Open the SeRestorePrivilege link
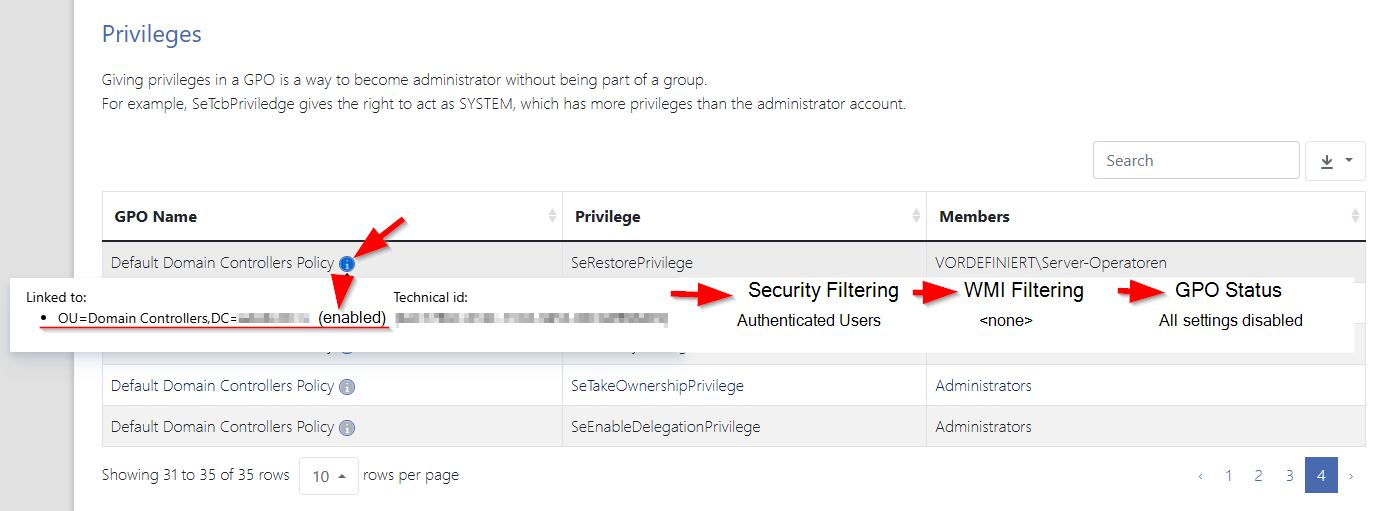Screen dimensions: 1381x511 (x=631, y=263)
